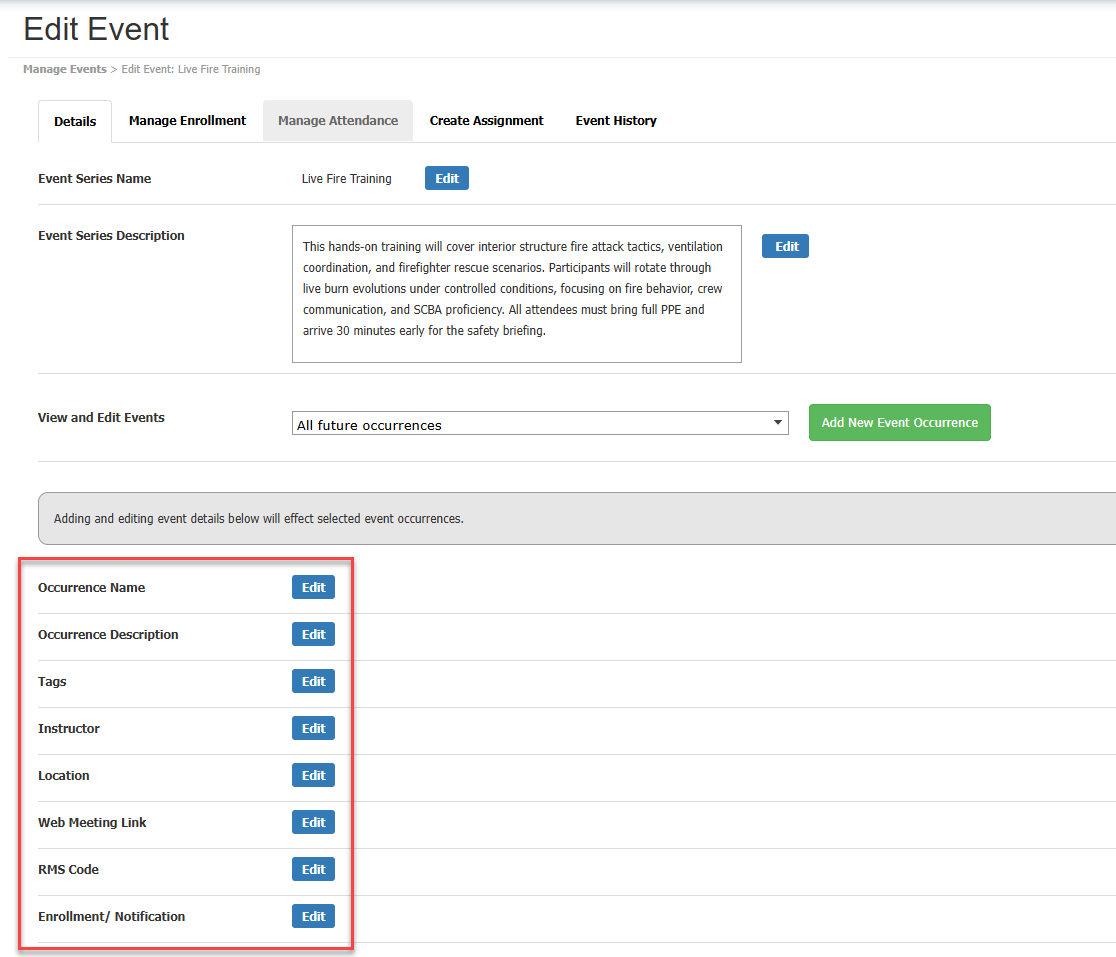Screen dimensions: 1116x957
Task: Edit the Web Meeting Link
Action: [x=313, y=823]
